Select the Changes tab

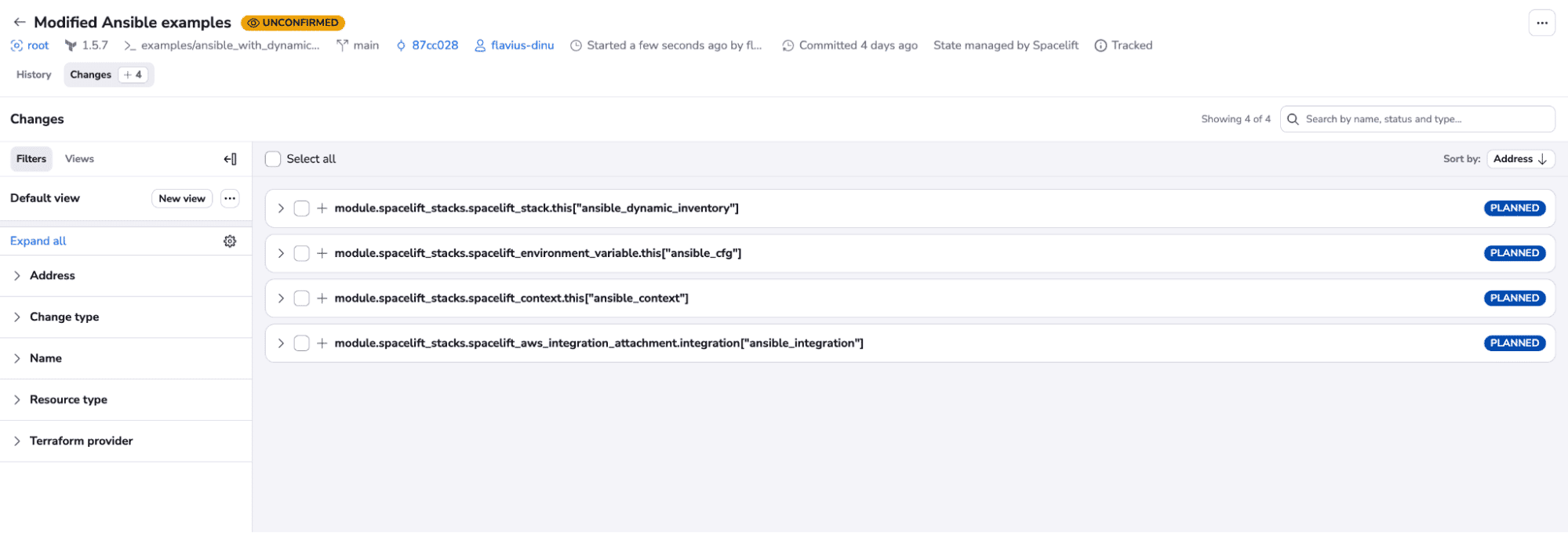pos(108,74)
